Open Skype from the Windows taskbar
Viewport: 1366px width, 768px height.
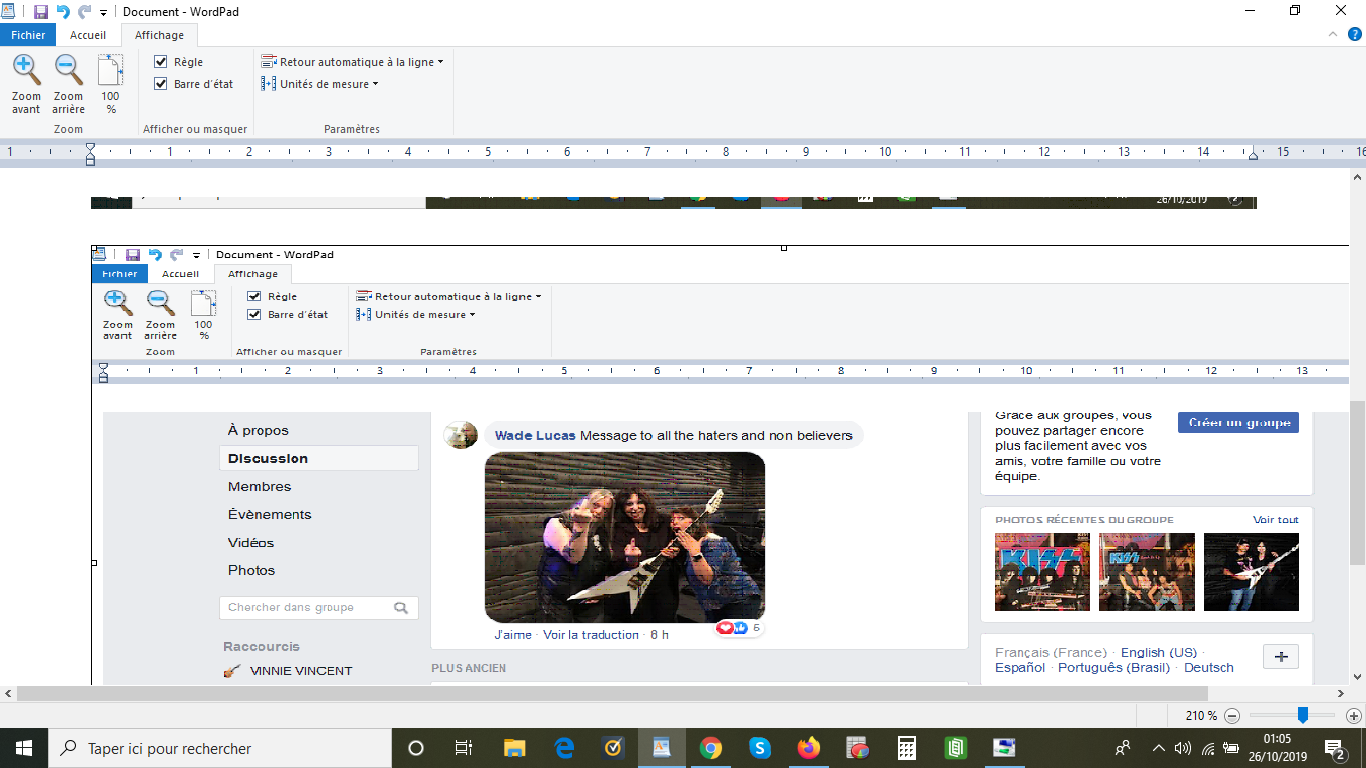click(760, 748)
